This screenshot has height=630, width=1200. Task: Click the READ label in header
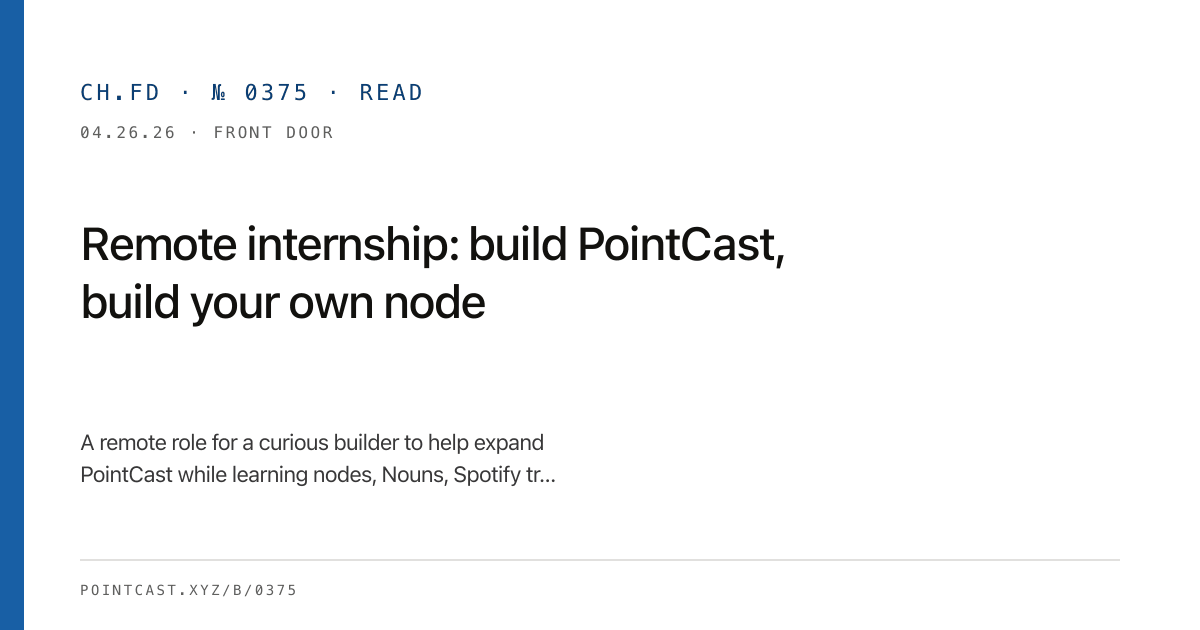coord(391,93)
